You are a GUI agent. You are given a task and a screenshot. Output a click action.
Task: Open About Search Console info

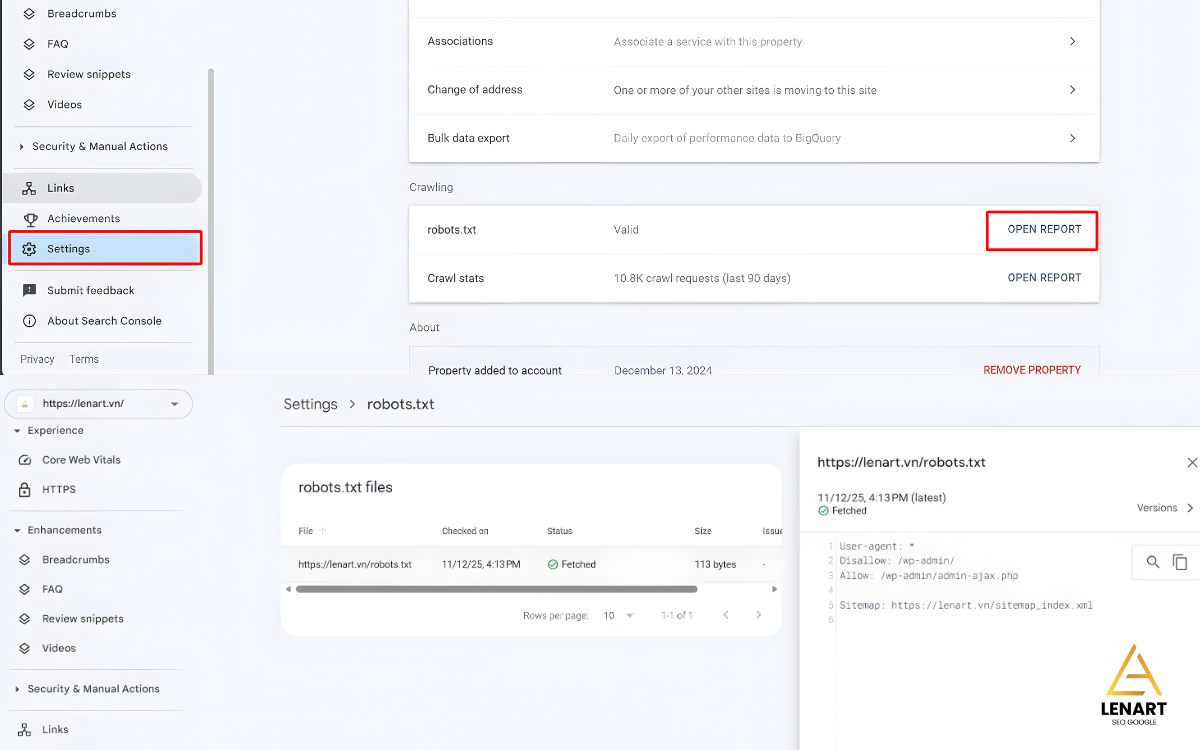pyautogui.click(x=104, y=321)
